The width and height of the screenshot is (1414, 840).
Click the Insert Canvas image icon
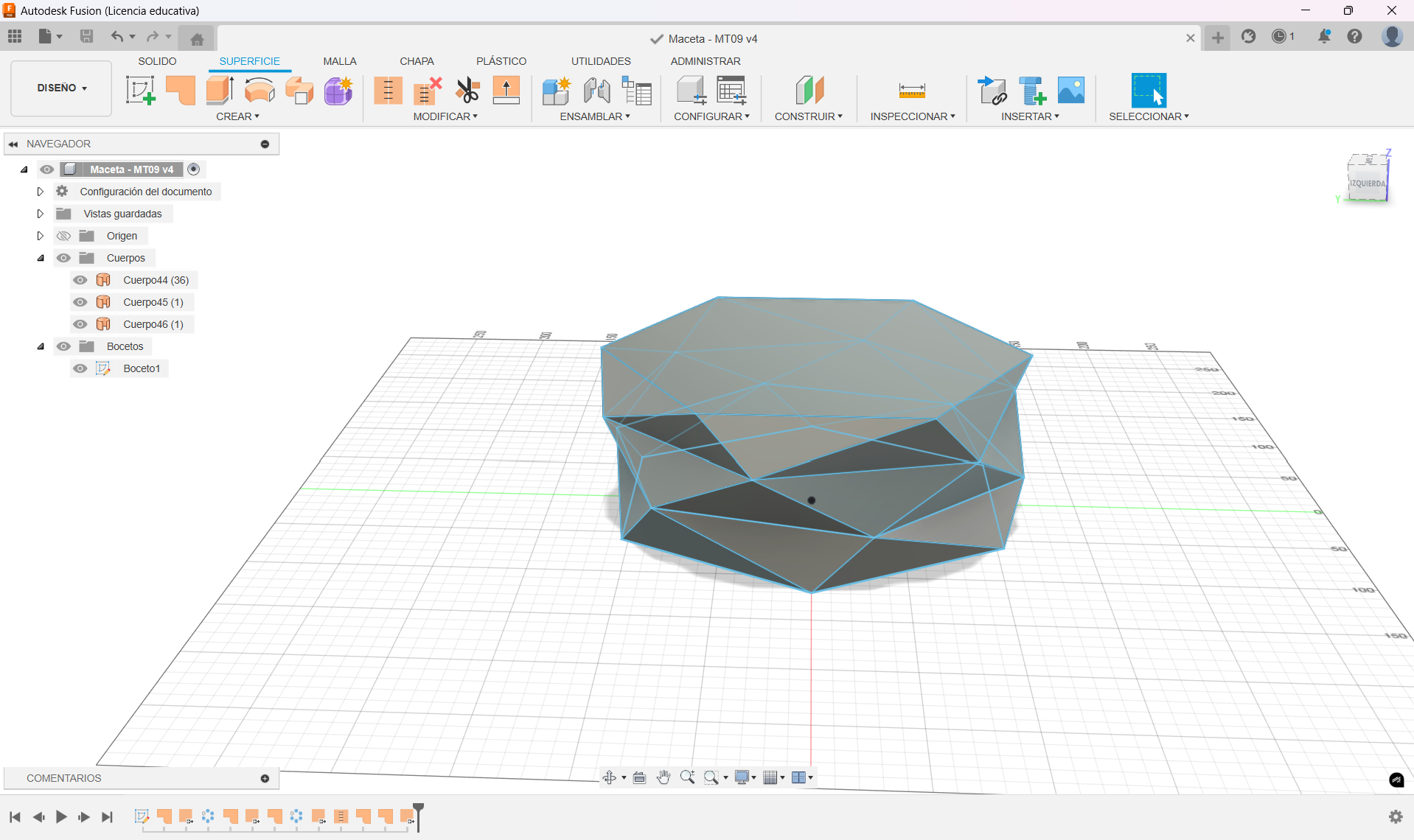point(1071,91)
